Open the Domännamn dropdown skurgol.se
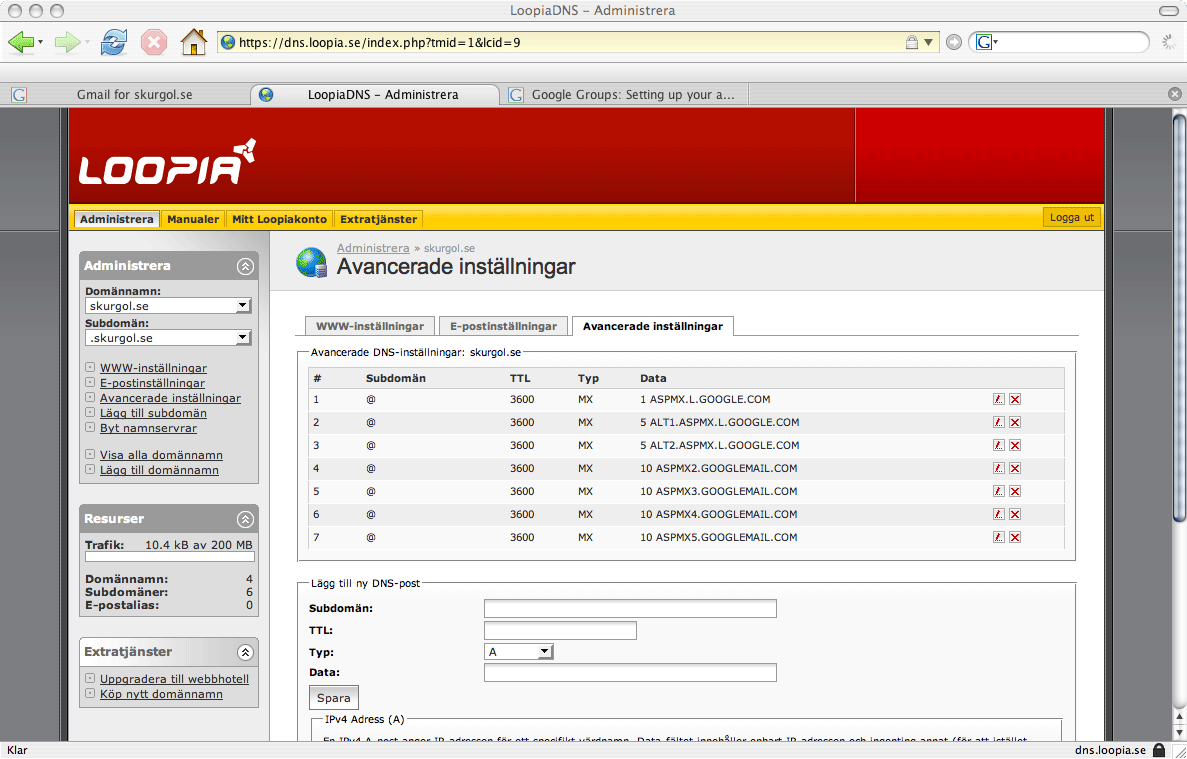The height and width of the screenshot is (759, 1187). coord(168,306)
